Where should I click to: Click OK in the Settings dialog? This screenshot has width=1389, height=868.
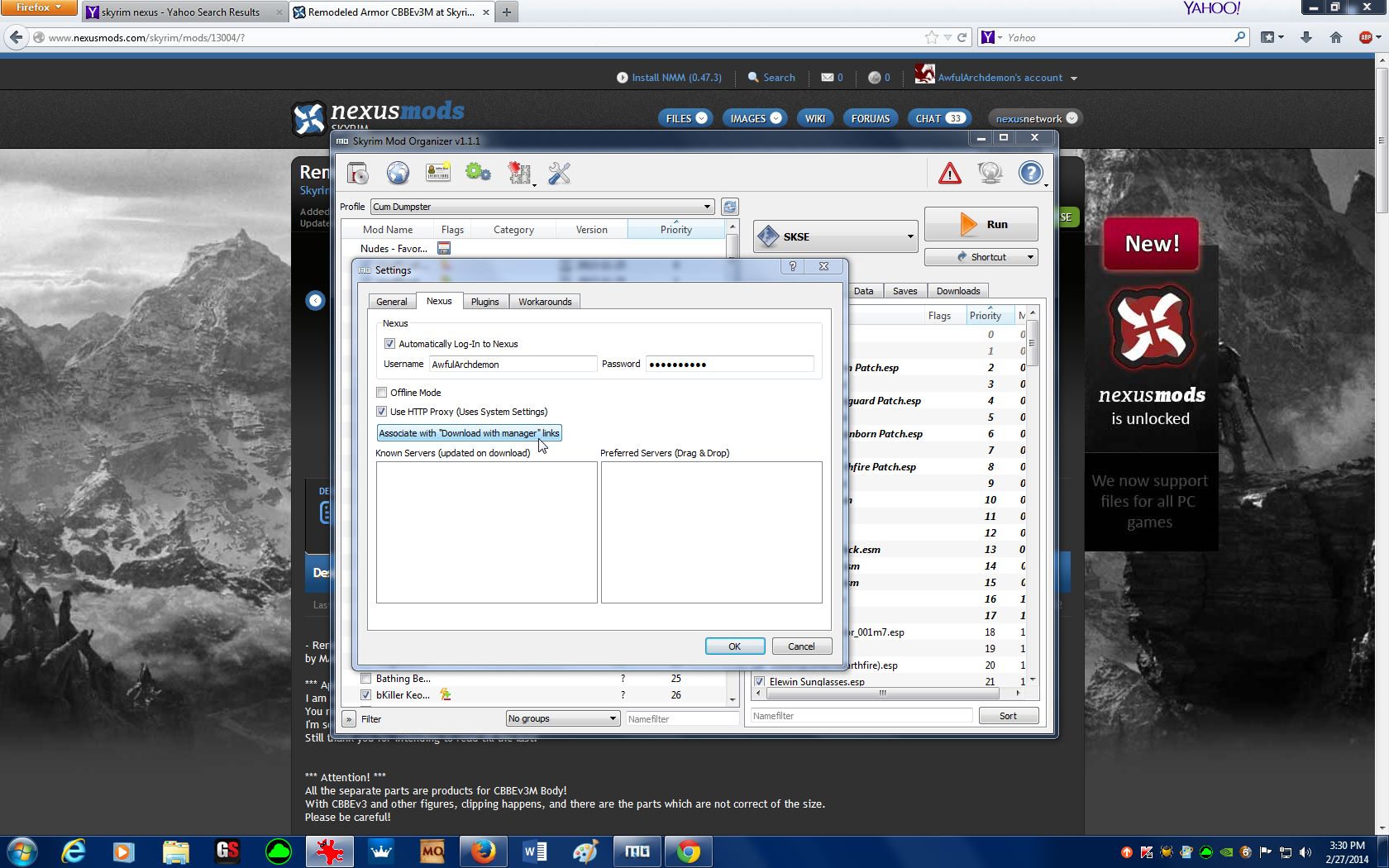(735, 646)
